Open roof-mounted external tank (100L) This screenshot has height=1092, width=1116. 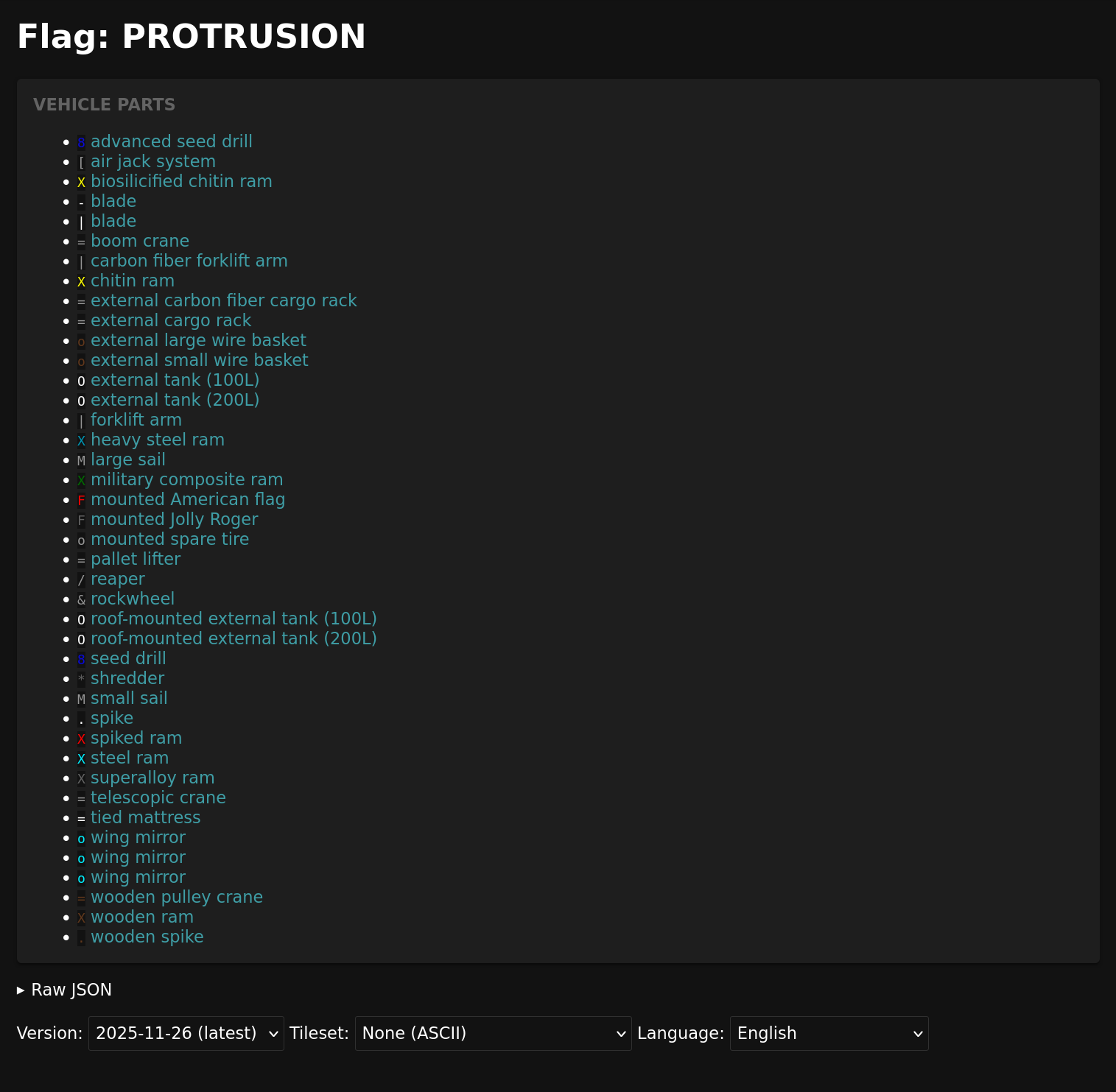pos(234,619)
